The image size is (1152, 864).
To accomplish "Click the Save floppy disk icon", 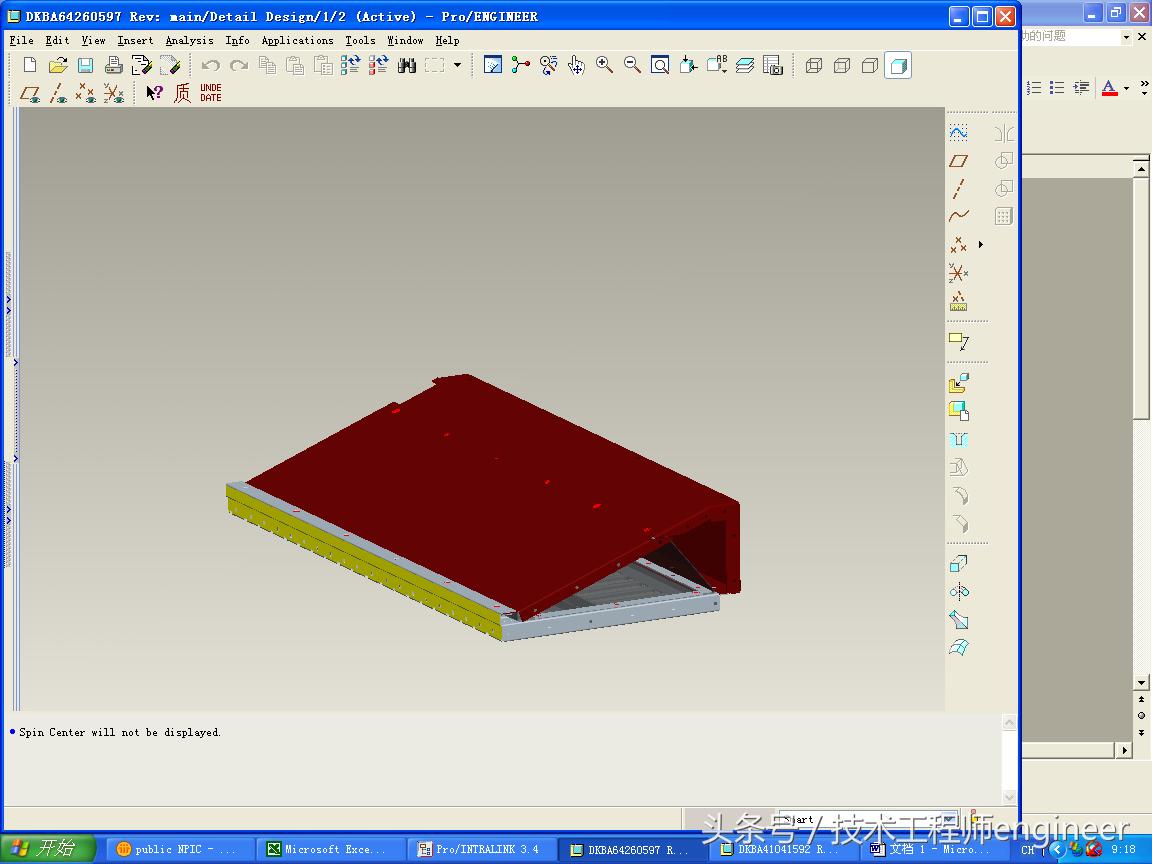I will [86, 65].
